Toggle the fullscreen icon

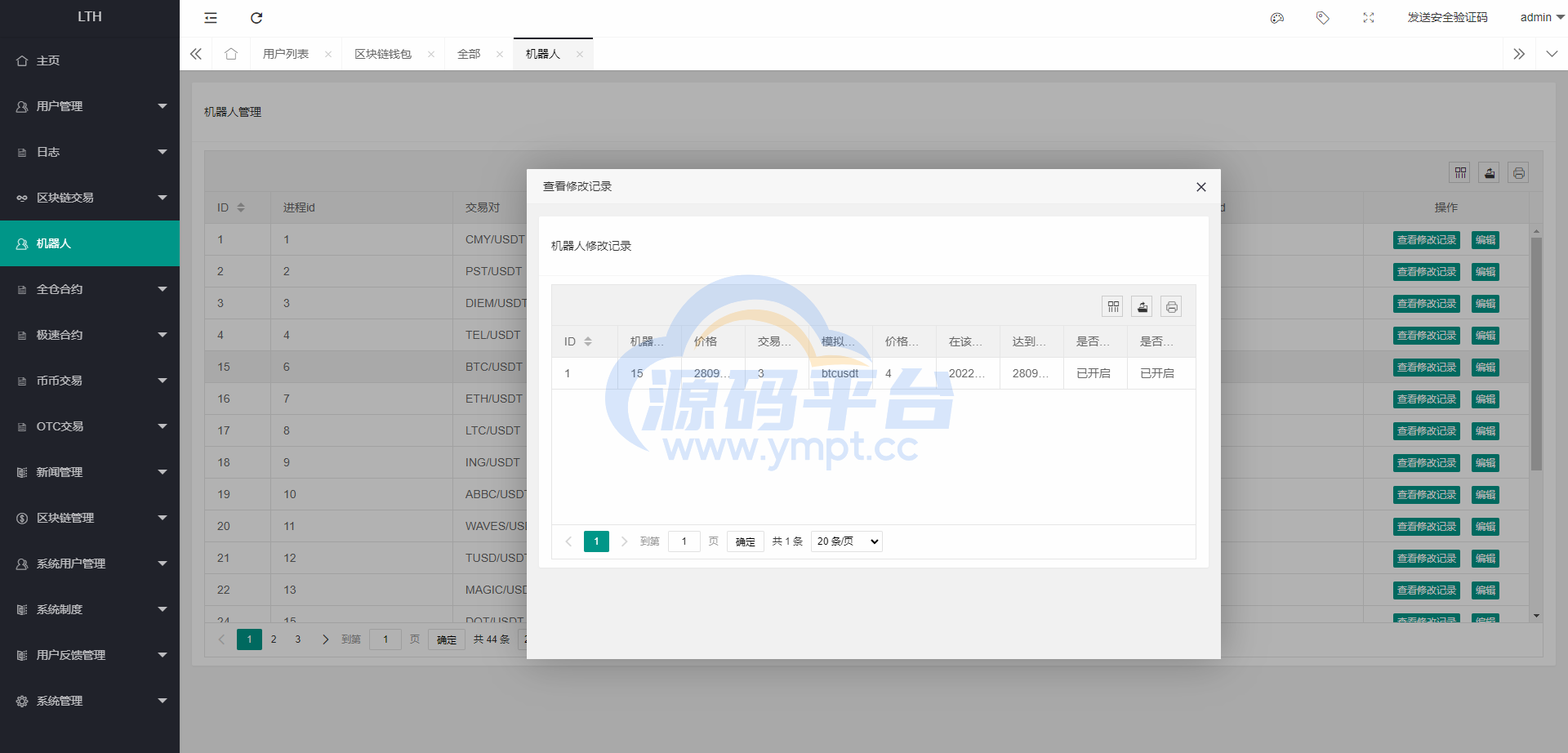(x=1369, y=18)
